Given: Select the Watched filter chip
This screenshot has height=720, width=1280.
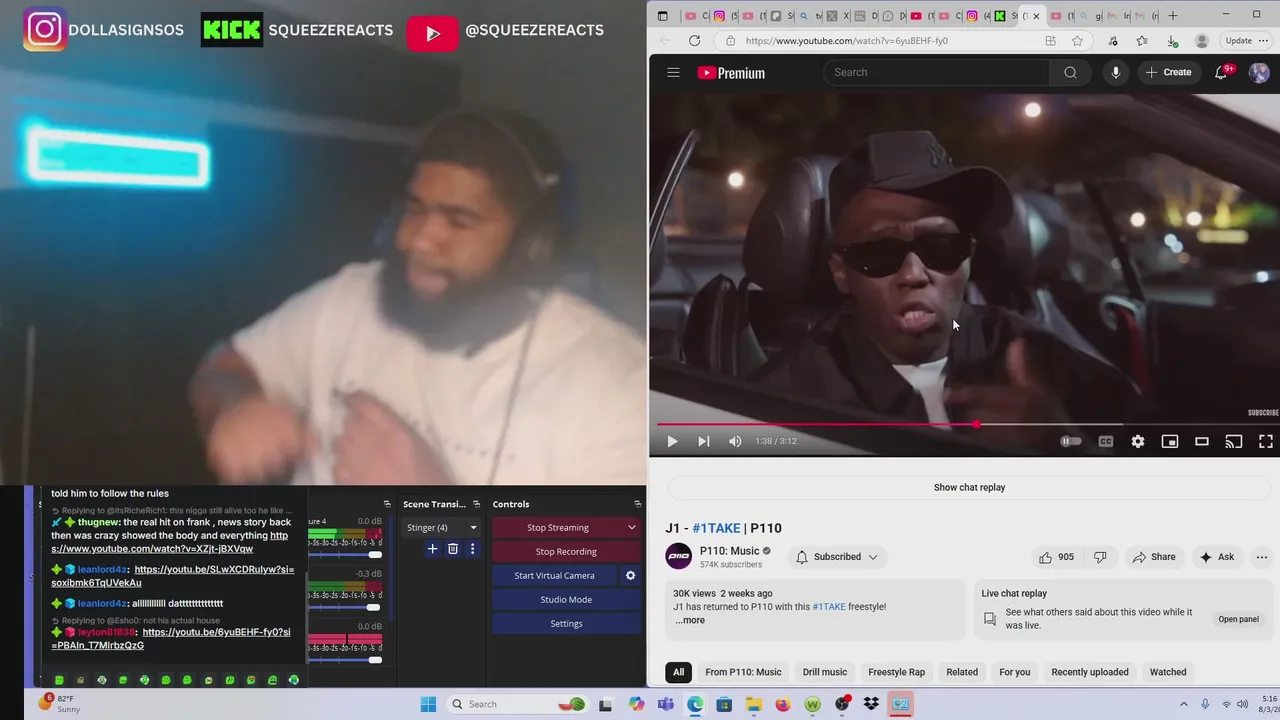Looking at the screenshot, I should point(1167,672).
